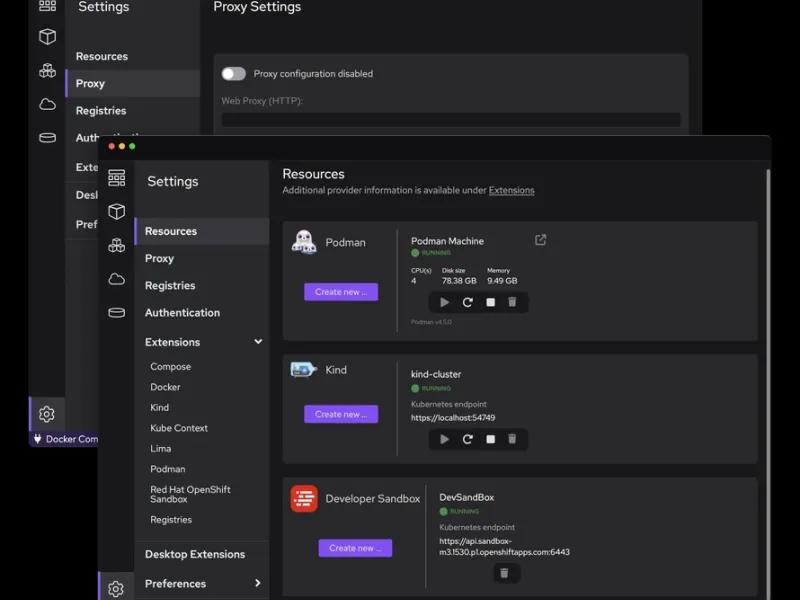This screenshot has height=600, width=800.
Task: Select Authentication in Settings menu
Action: coord(202,312)
